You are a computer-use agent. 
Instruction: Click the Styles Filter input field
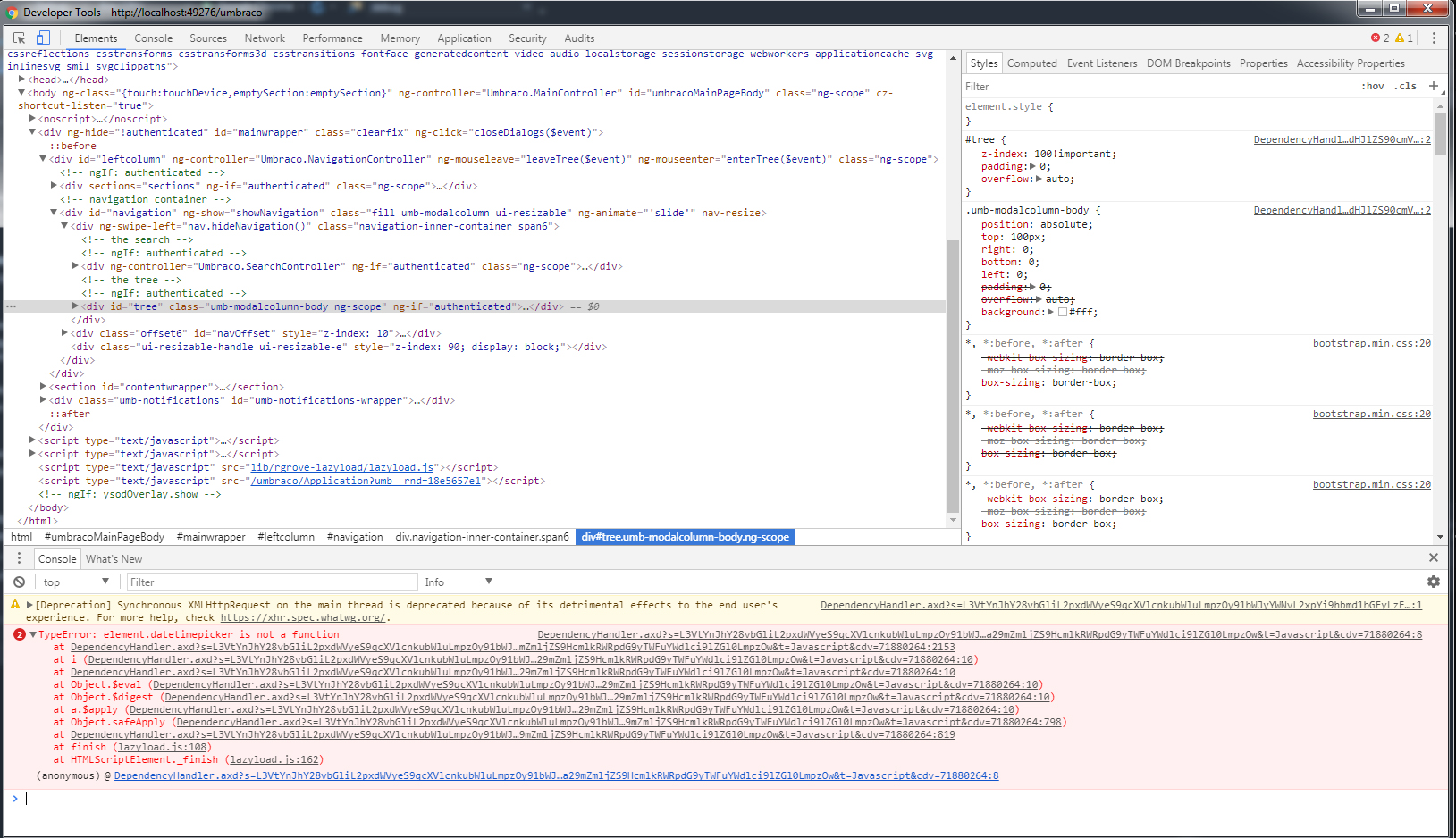(x=1159, y=87)
